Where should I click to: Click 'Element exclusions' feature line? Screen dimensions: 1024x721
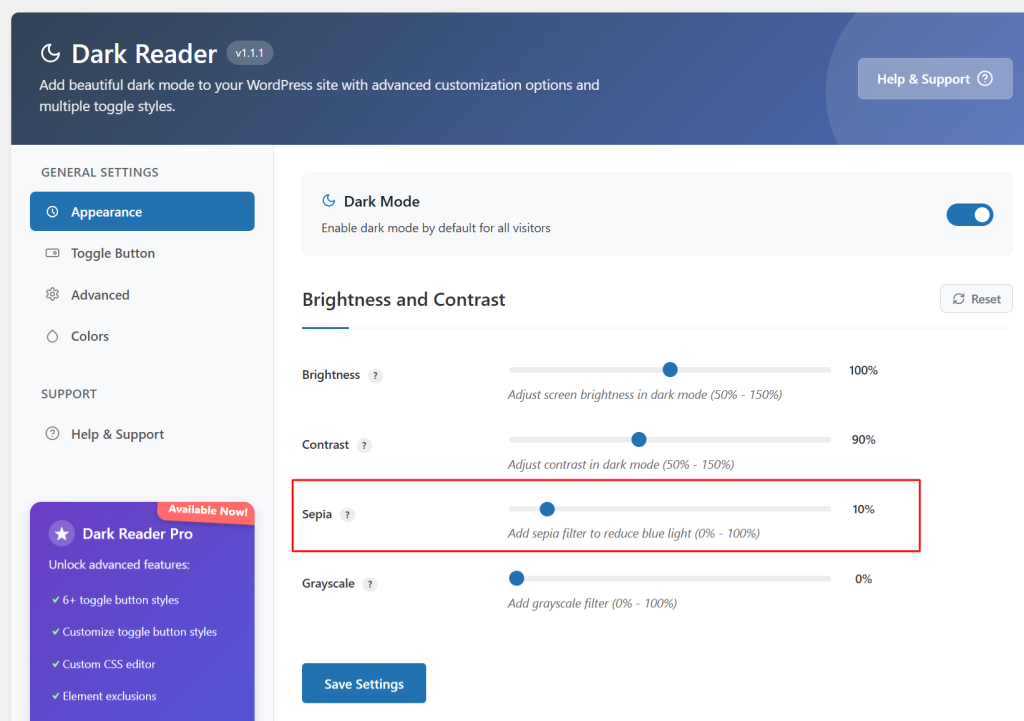pyautogui.click(x=110, y=696)
